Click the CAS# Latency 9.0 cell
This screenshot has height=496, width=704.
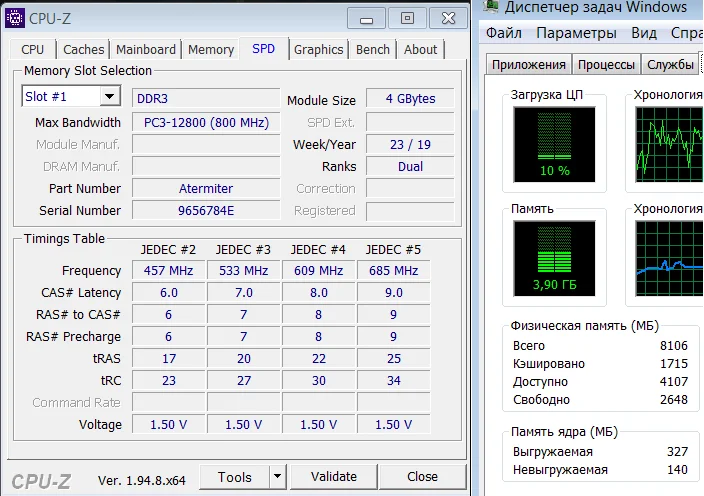[x=393, y=293]
